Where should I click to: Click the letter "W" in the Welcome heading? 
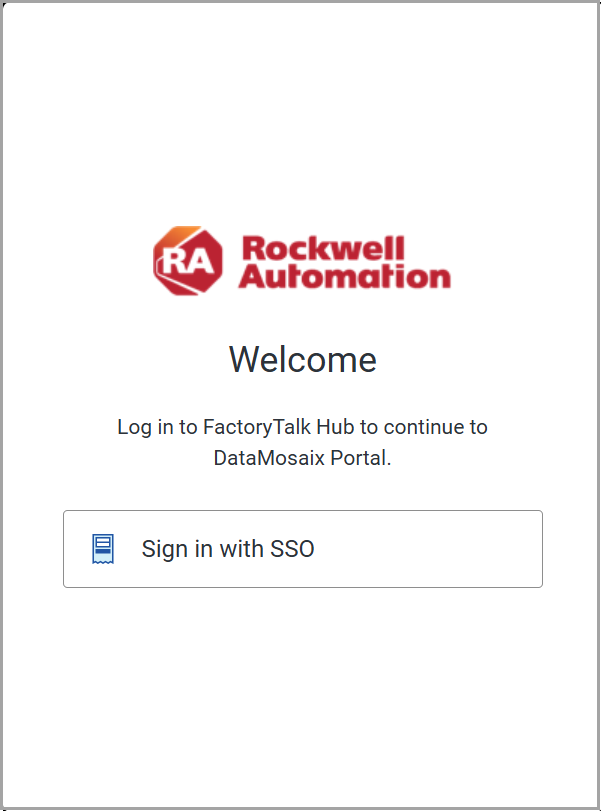[245, 359]
